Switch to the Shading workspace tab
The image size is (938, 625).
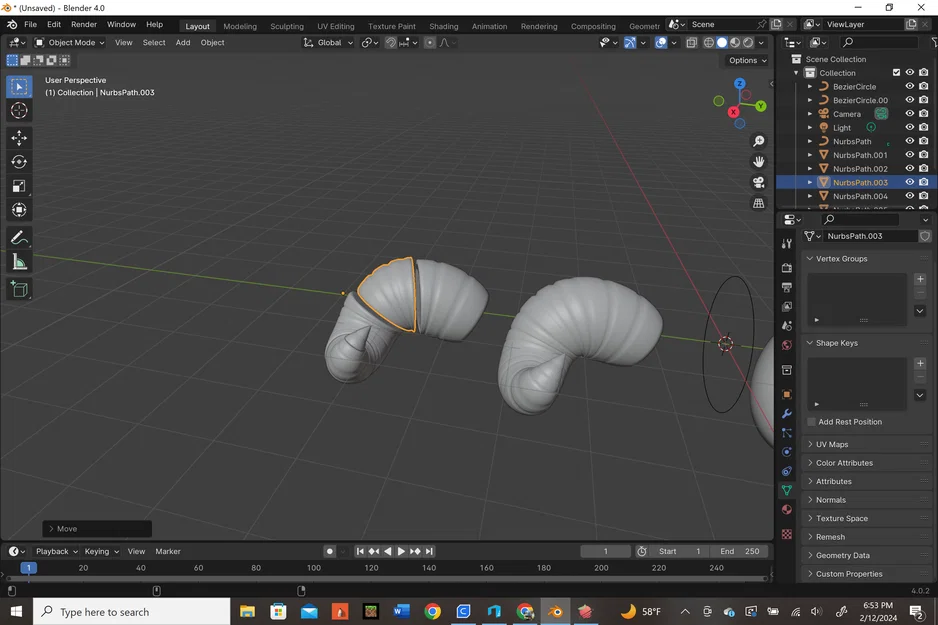(x=443, y=26)
